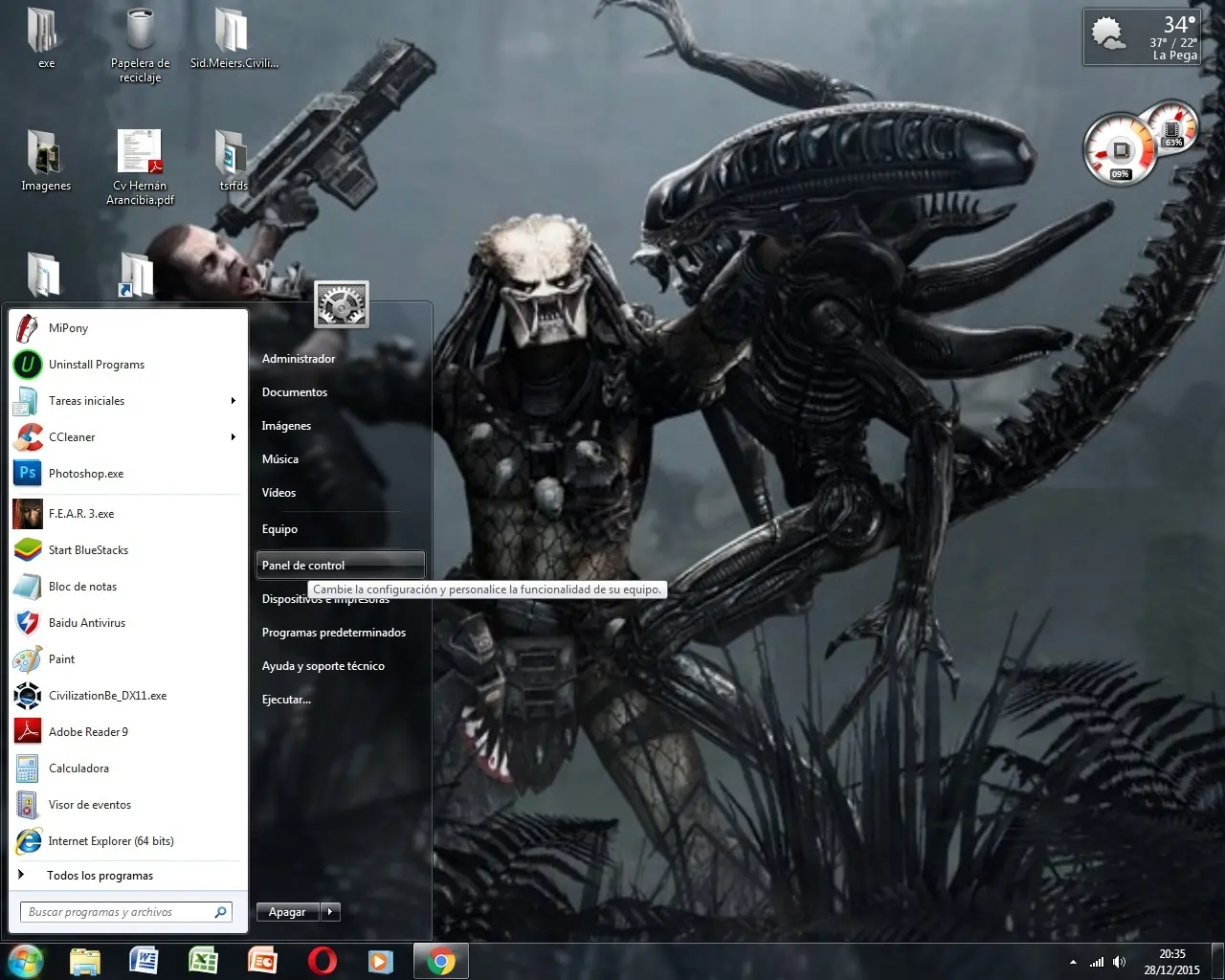Select the Imagenes desktop folder

(x=46, y=161)
